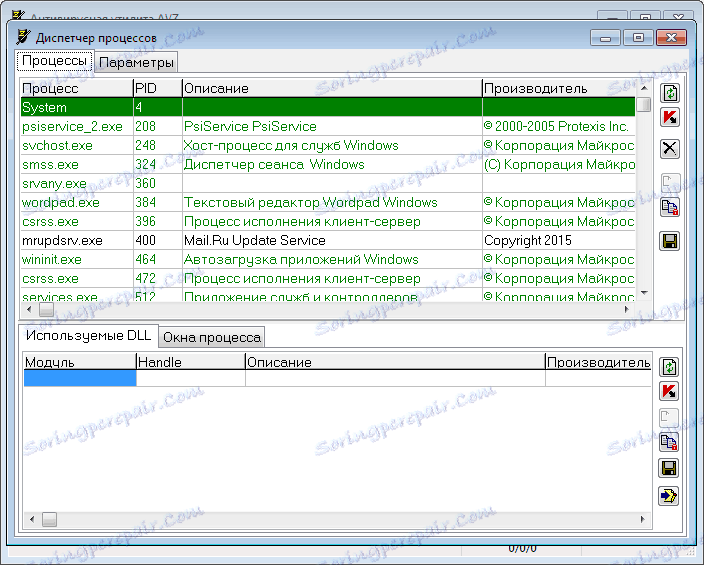The image size is (704, 565).
Task: Save the DLL list with the floppy icon
Action: tap(669, 468)
